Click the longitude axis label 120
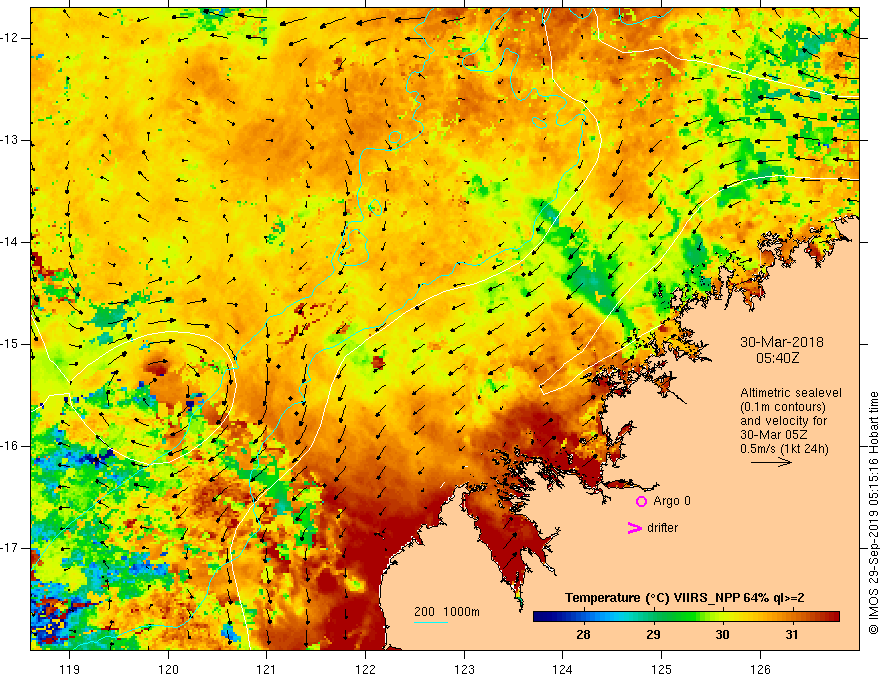880x680 pixels. tap(168, 669)
